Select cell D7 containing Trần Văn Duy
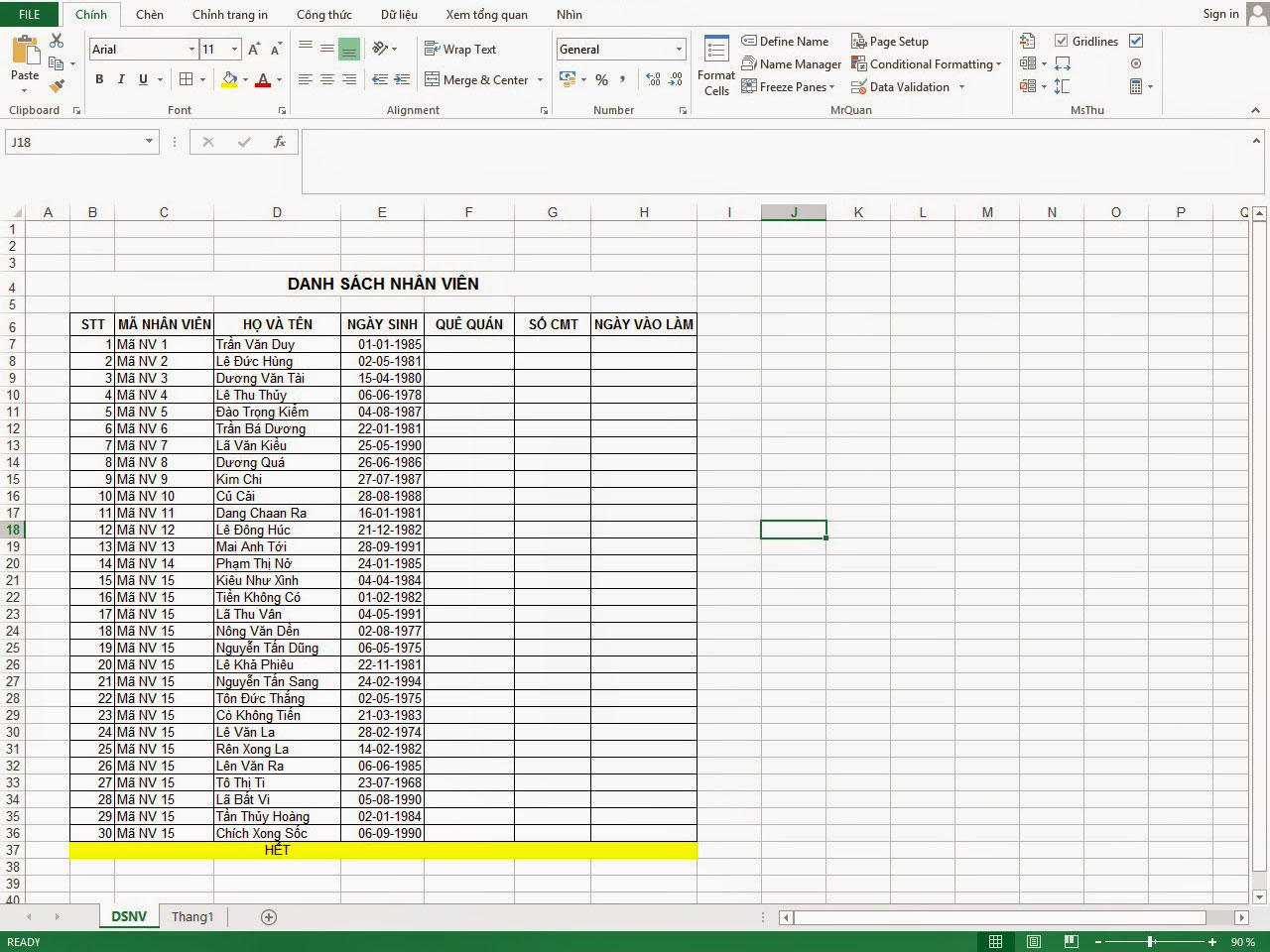Viewport: 1270px width, 952px height. pyautogui.click(x=277, y=344)
